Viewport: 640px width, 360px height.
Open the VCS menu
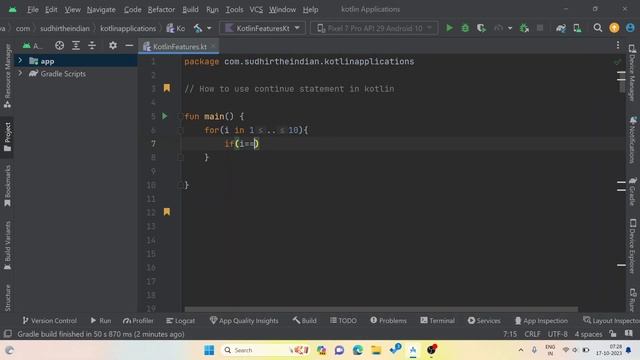click(256, 9)
